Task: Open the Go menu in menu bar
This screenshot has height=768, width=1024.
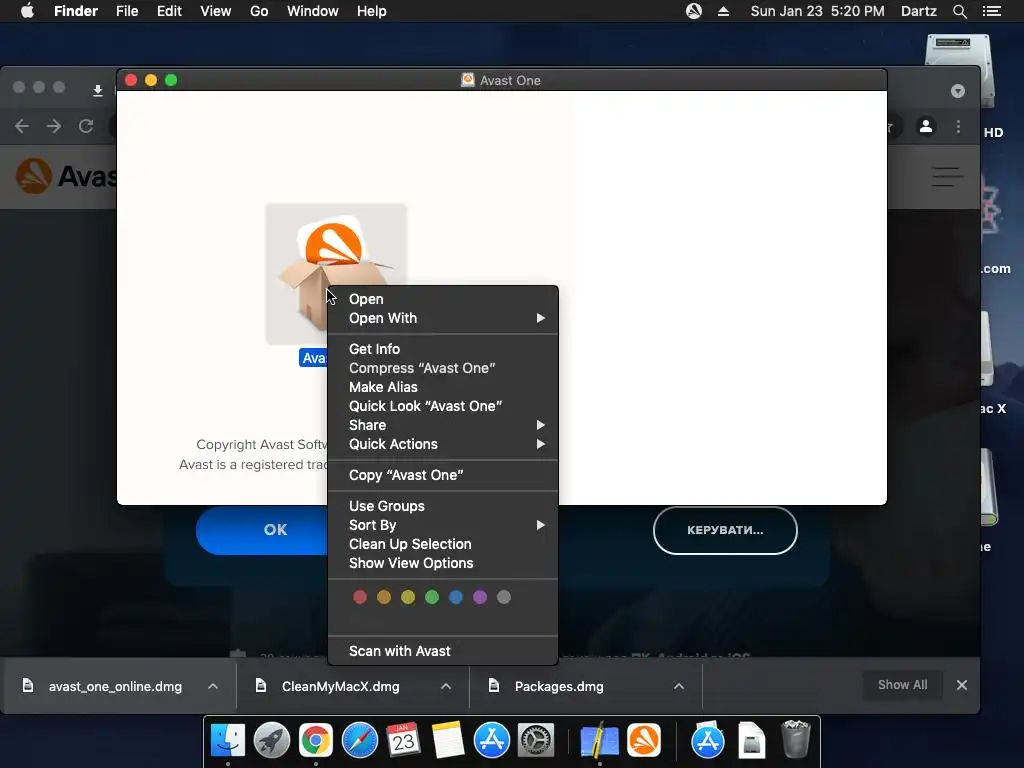Action: (x=259, y=11)
